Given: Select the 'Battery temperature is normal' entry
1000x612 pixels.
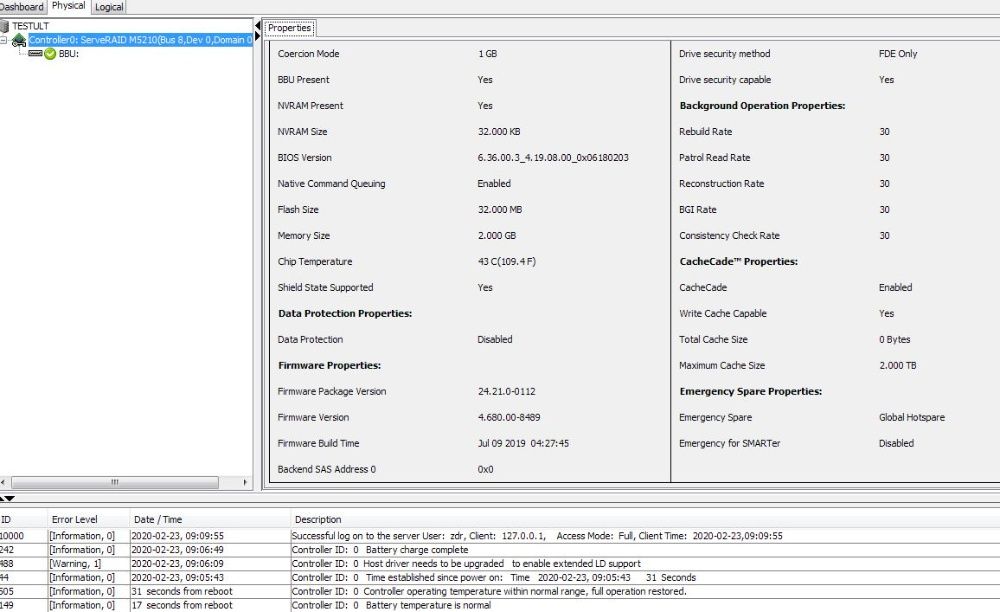Looking at the screenshot, I should click(500, 605).
